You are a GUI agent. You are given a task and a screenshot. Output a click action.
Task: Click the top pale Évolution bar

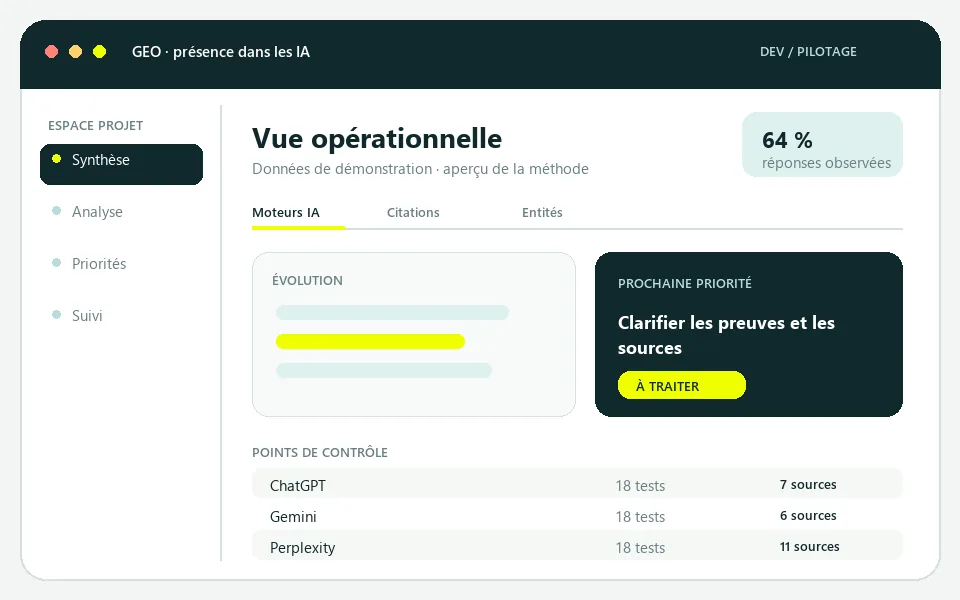point(392,313)
